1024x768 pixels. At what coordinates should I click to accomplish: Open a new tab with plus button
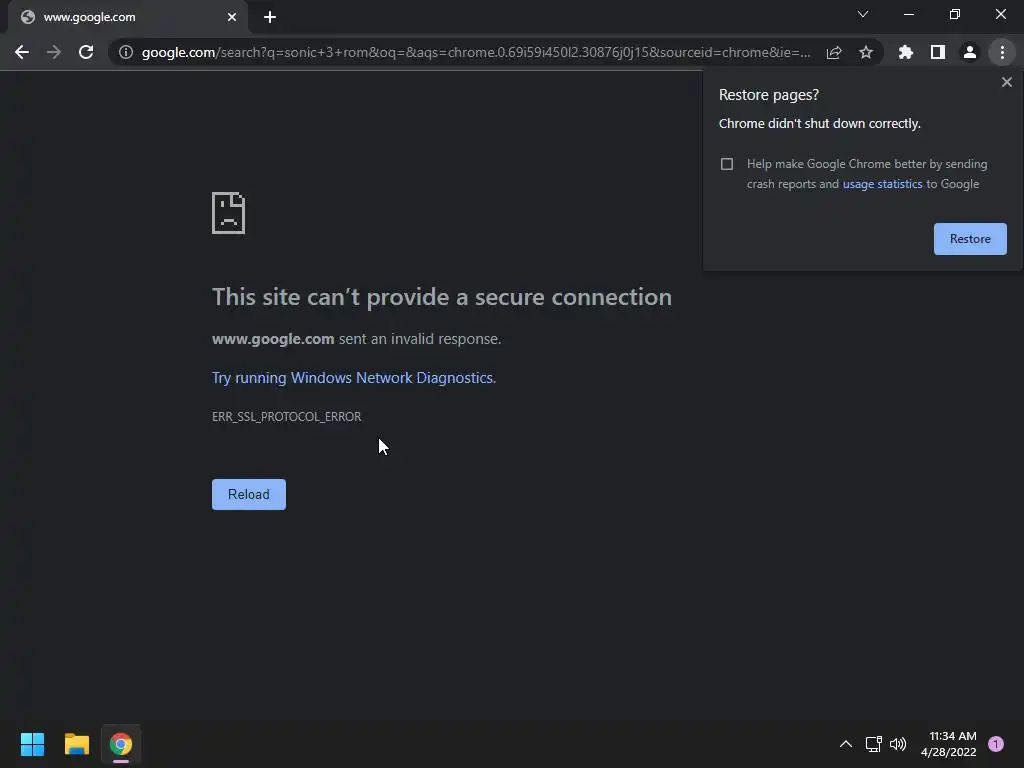[x=270, y=17]
